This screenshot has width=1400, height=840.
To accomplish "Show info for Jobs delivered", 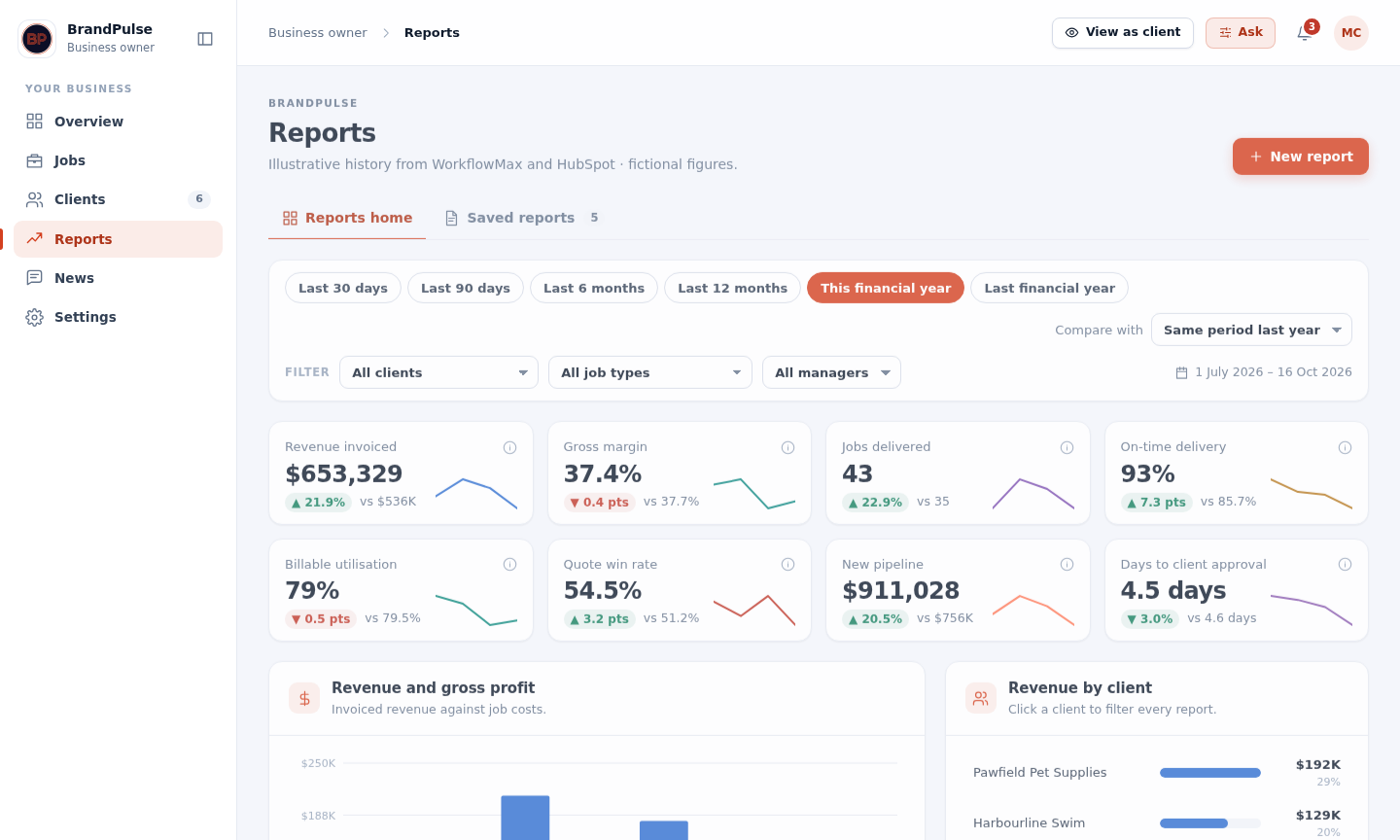I will (1067, 447).
